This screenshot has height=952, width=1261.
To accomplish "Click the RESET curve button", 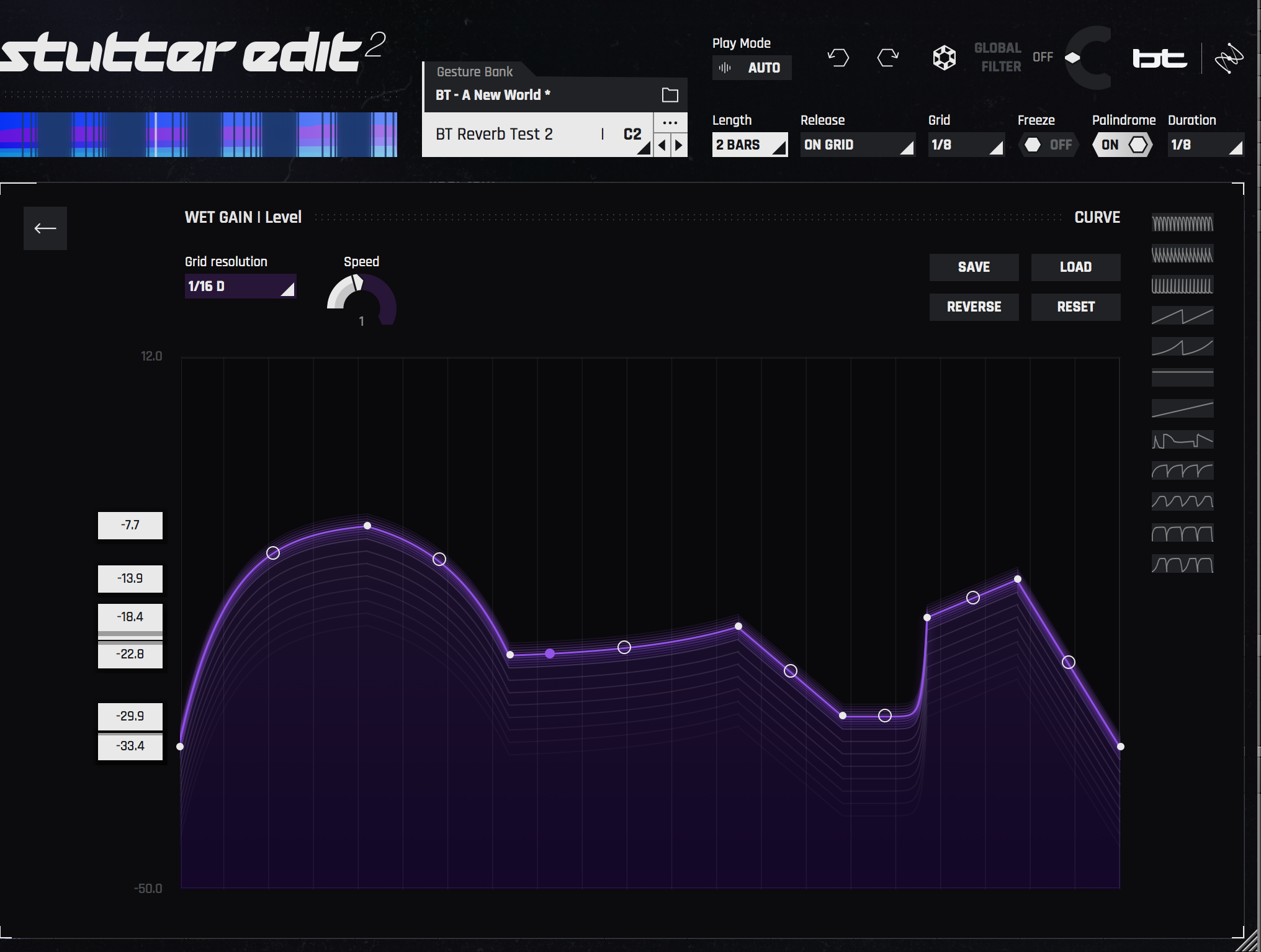I will tap(1075, 307).
